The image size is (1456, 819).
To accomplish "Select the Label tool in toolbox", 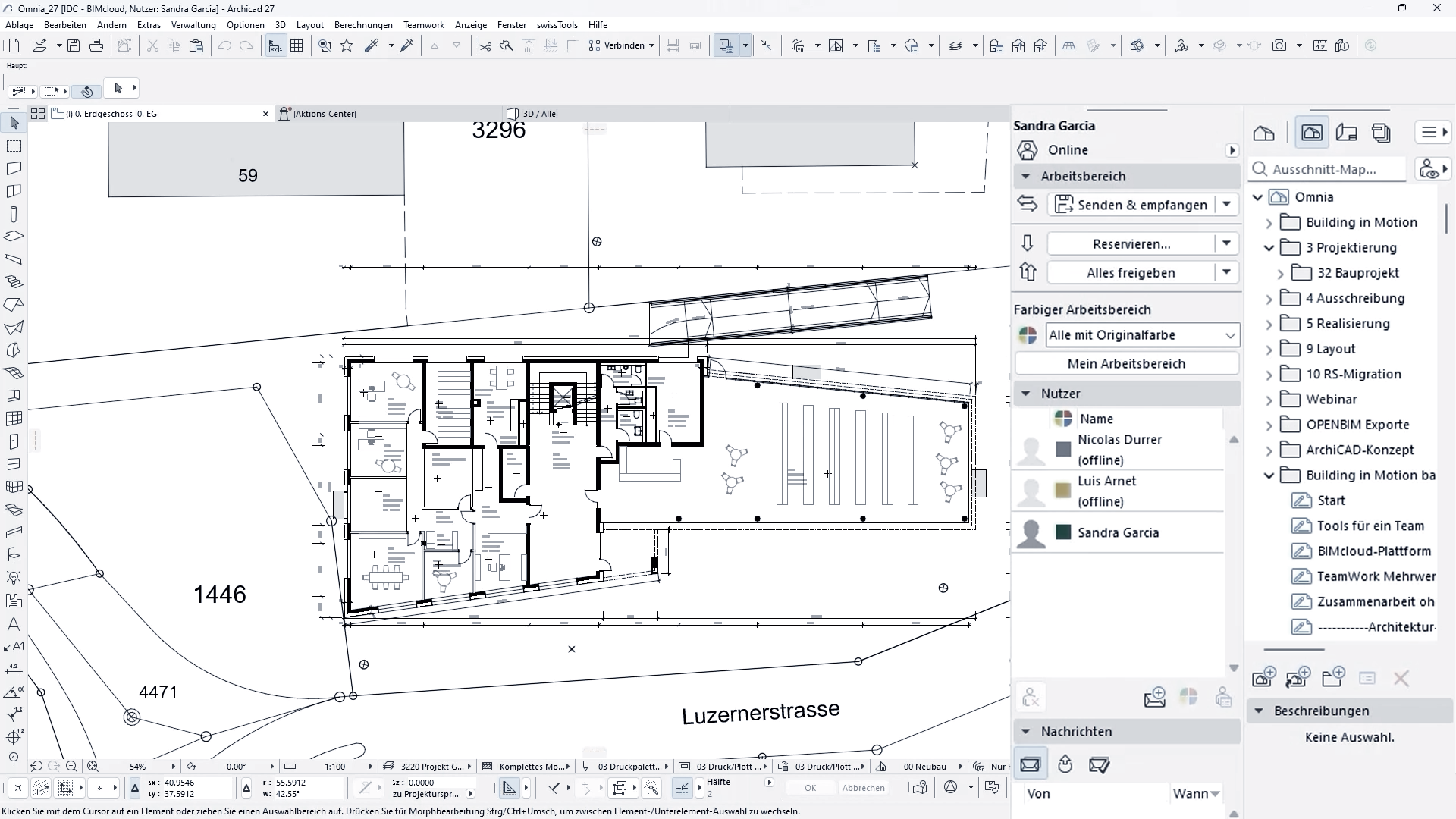I will pos(14,647).
